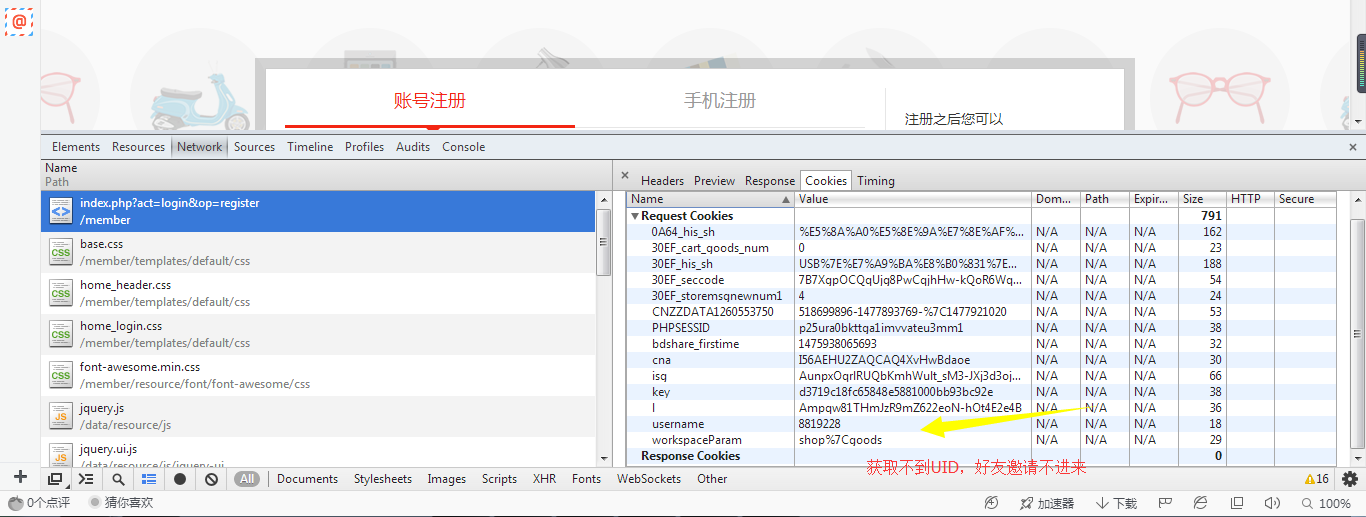Open the Headers tab in request details

[662, 181]
